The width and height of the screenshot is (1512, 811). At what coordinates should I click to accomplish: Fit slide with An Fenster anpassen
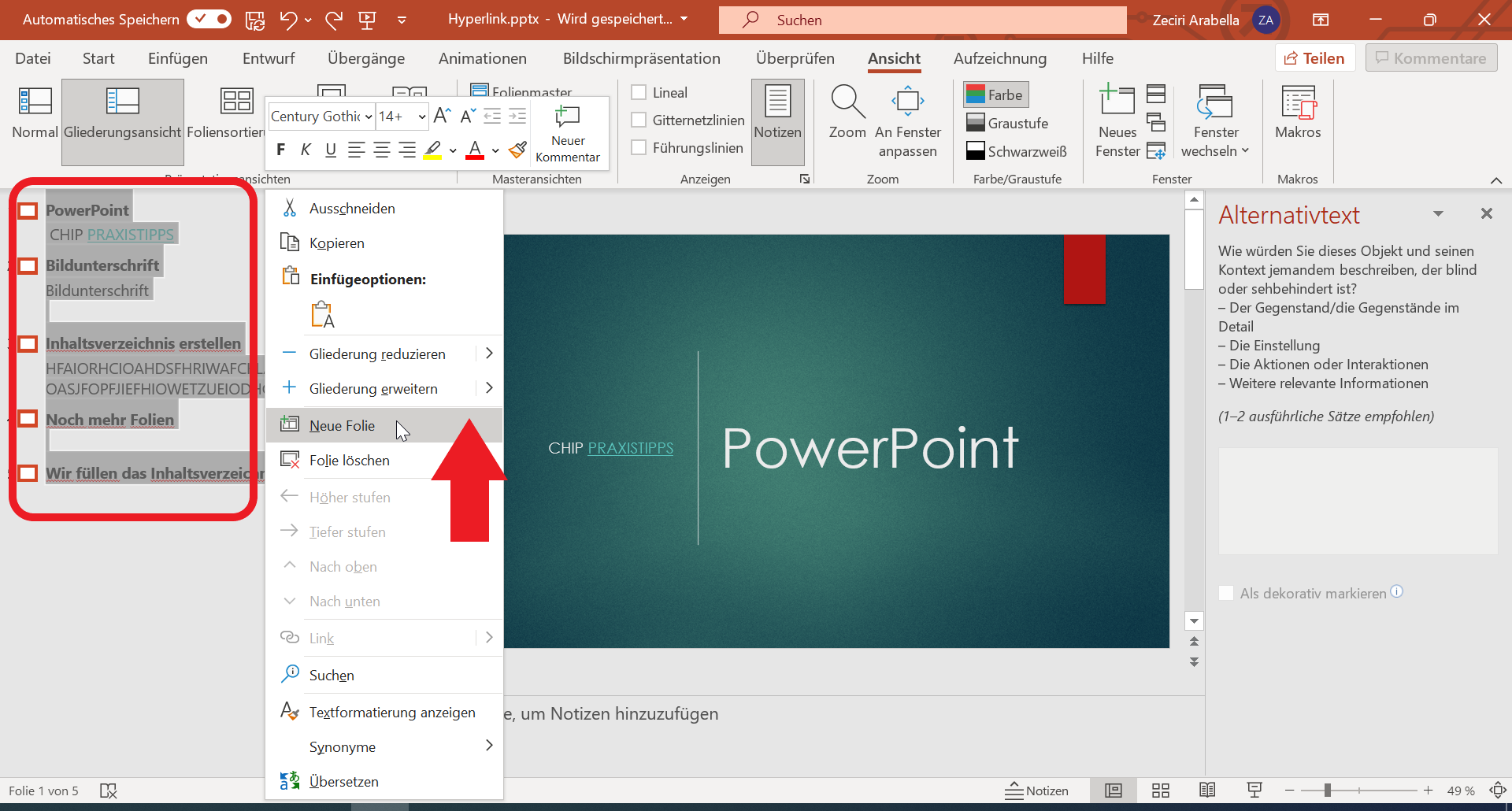(907, 122)
